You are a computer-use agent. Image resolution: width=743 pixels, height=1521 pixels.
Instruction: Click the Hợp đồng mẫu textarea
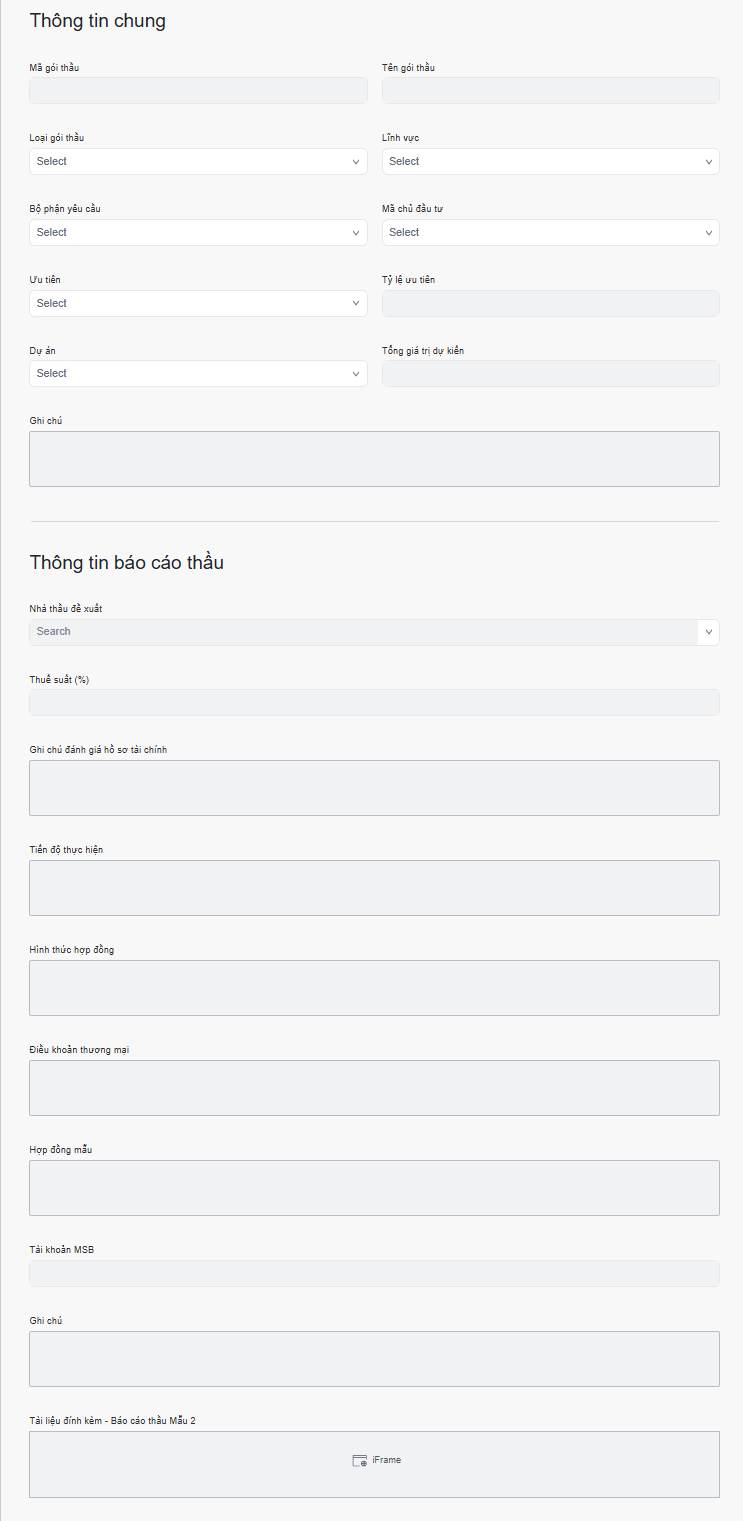[374, 1188]
